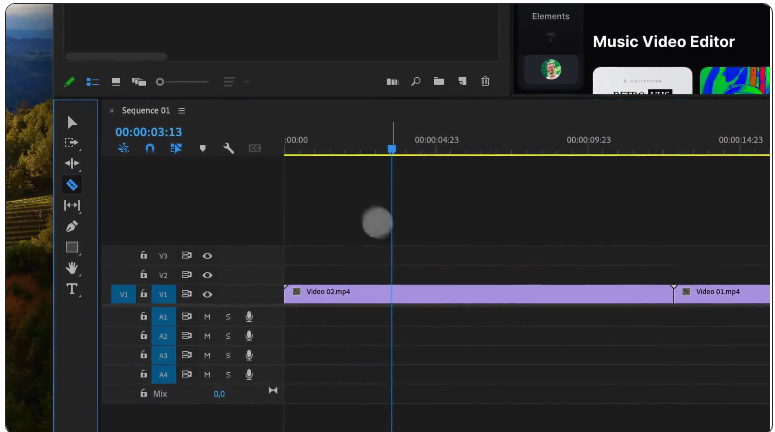Select the Razor tool in the toolbar
The height and width of the screenshot is (432, 775).
(x=72, y=185)
